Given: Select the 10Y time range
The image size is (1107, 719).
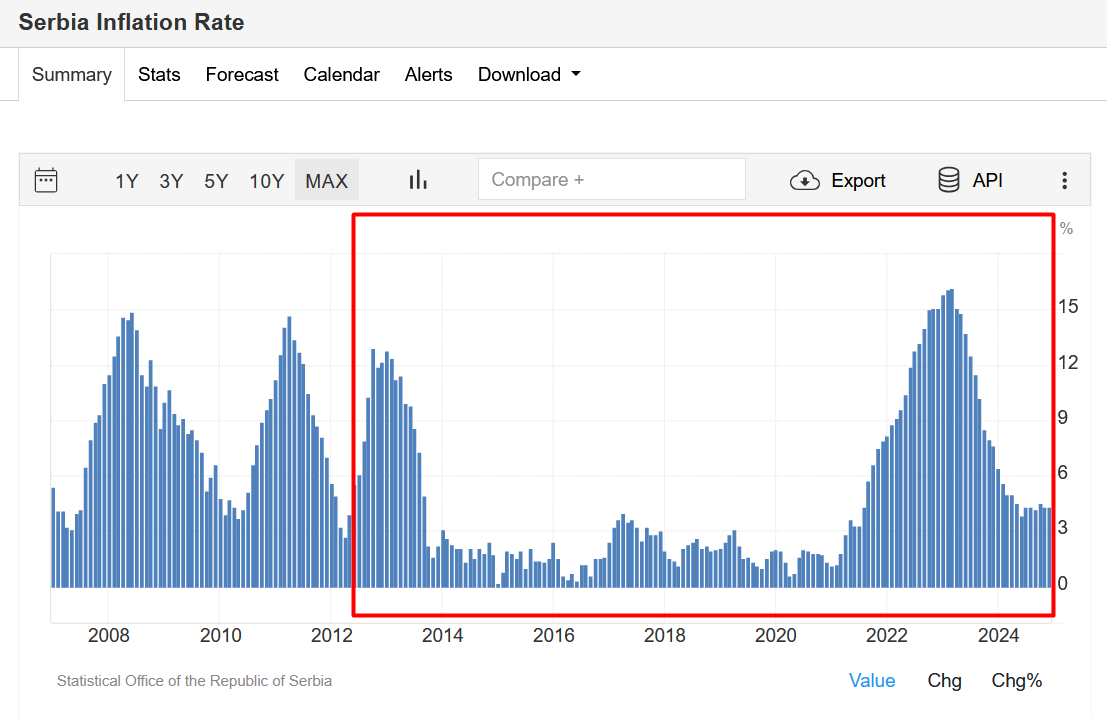Looking at the screenshot, I should 267,181.
